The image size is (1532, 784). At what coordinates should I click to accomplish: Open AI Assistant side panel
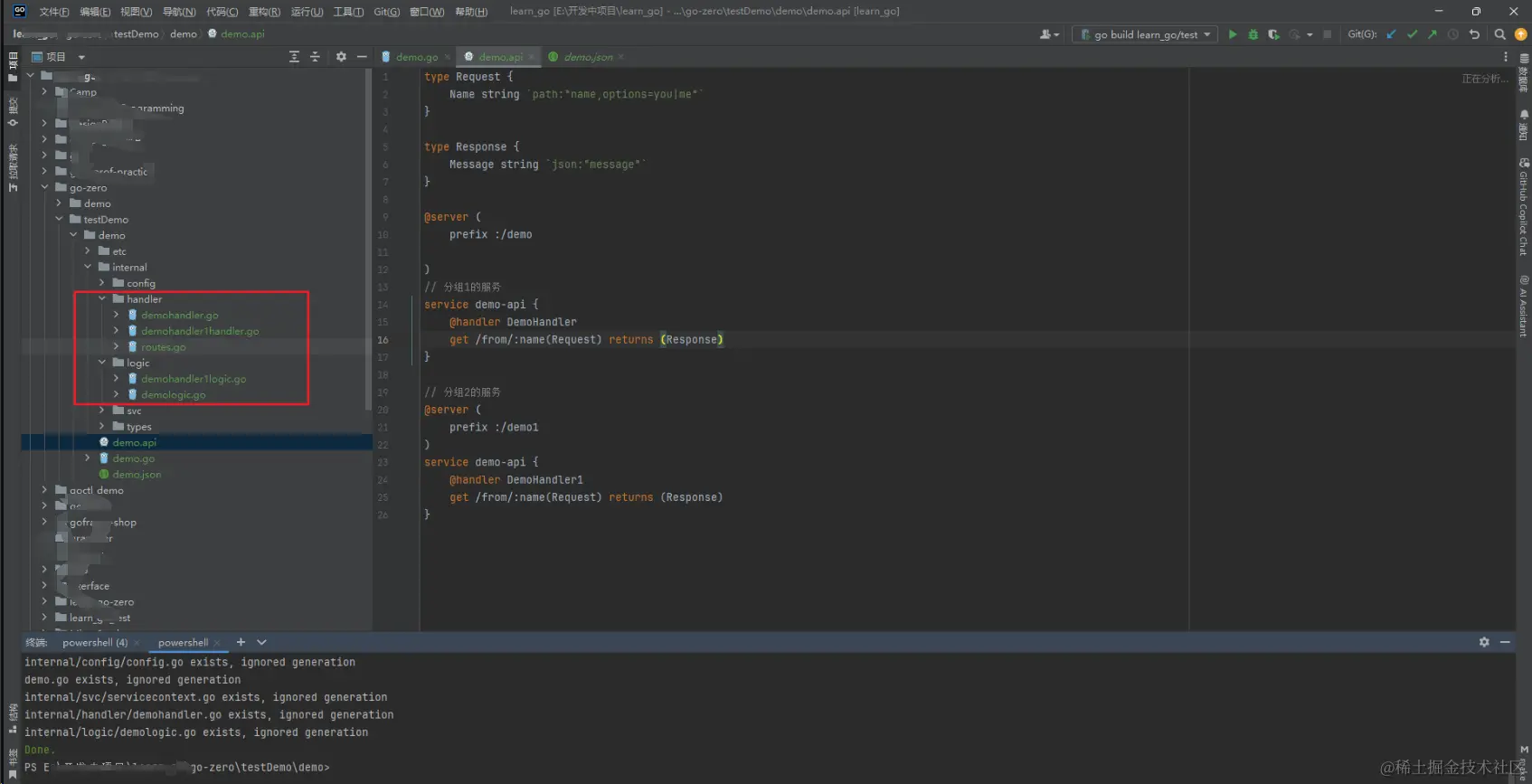click(x=1524, y=307)
